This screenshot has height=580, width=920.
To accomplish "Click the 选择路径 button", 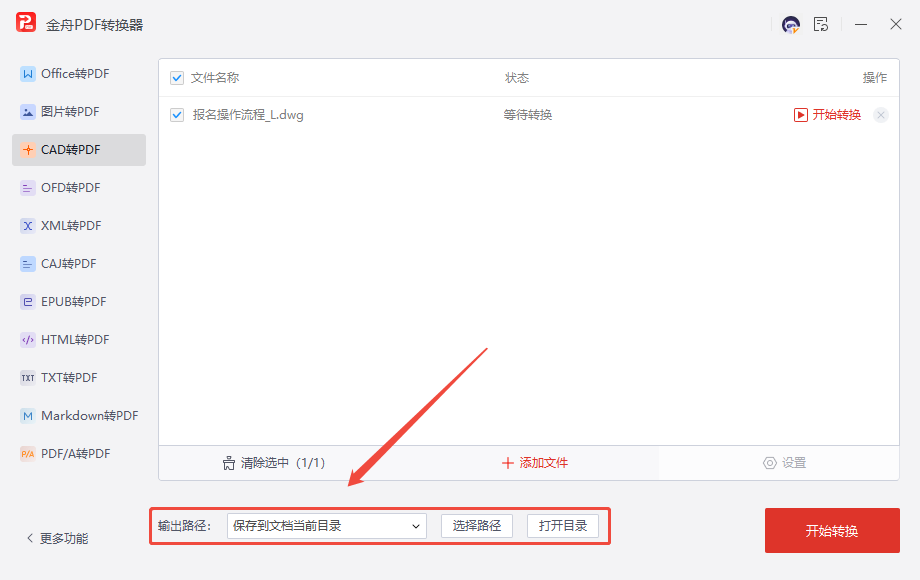I will click(476, 526).
